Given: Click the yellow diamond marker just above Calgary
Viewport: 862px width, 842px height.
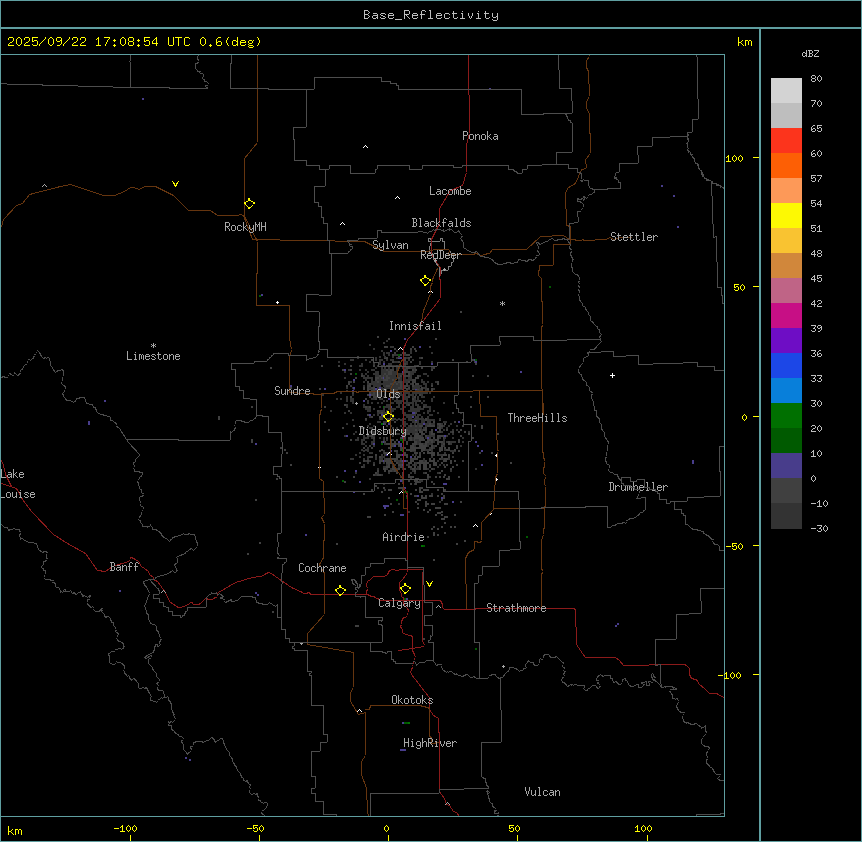Looking at the screenshot, I should (x=405, y=588).
